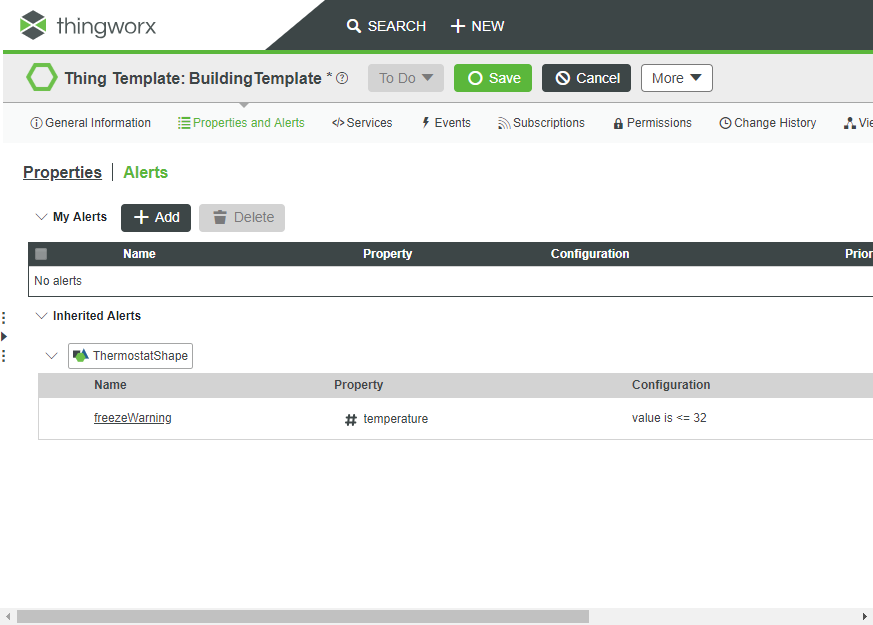
Task: Toggle the select-all alerts checkbox
Action: (x=41, y=254)
